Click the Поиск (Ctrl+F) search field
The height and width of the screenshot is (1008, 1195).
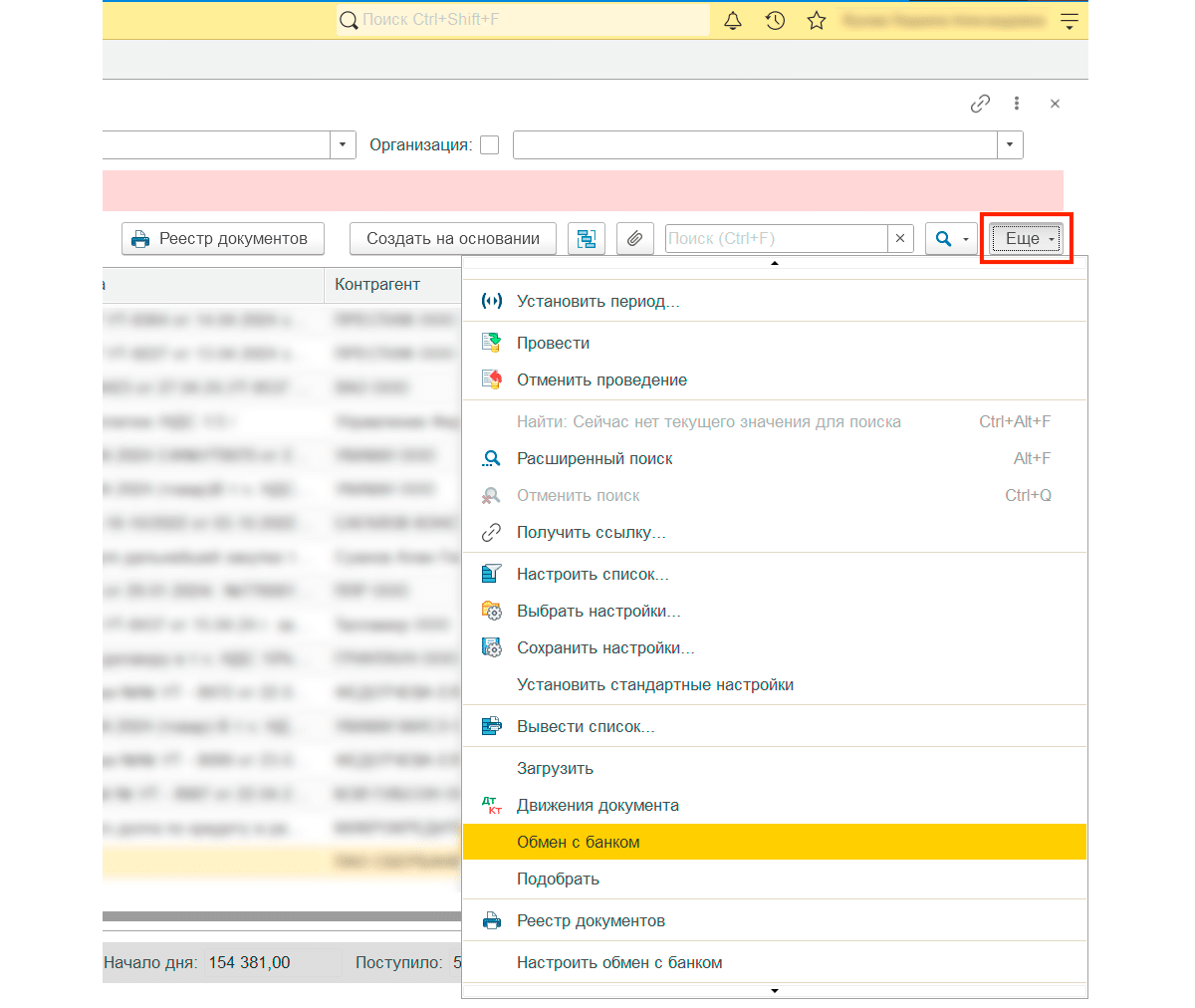click(x=775, y=239)
